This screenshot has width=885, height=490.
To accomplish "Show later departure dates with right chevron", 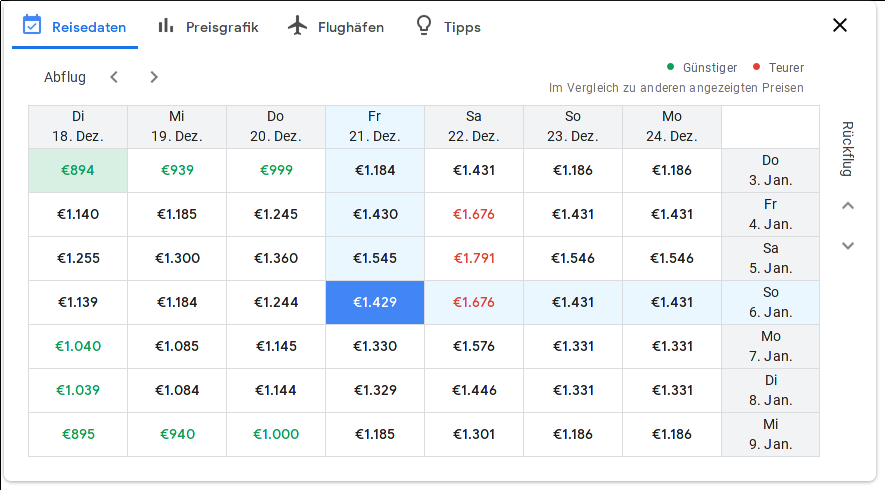I will pos(154,77).
